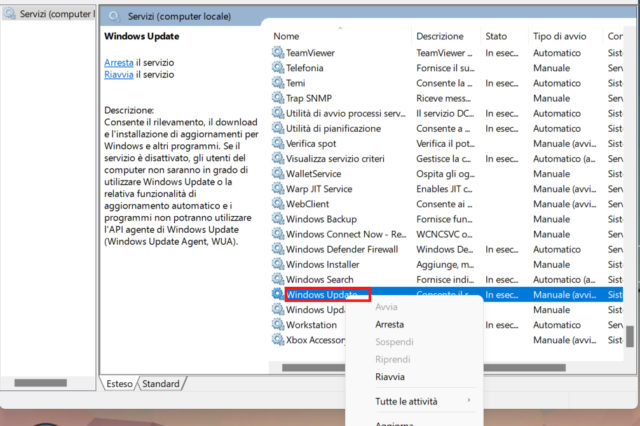Click the gear icon of selected Windows Update row

point(278,294)
